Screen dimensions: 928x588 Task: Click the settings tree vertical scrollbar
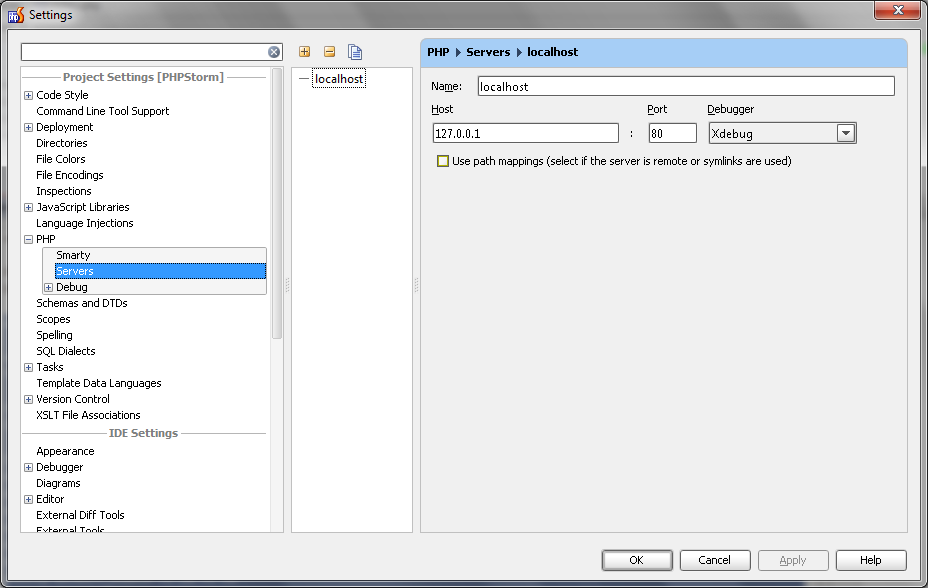pyautogui.click(x=276, y=204)
